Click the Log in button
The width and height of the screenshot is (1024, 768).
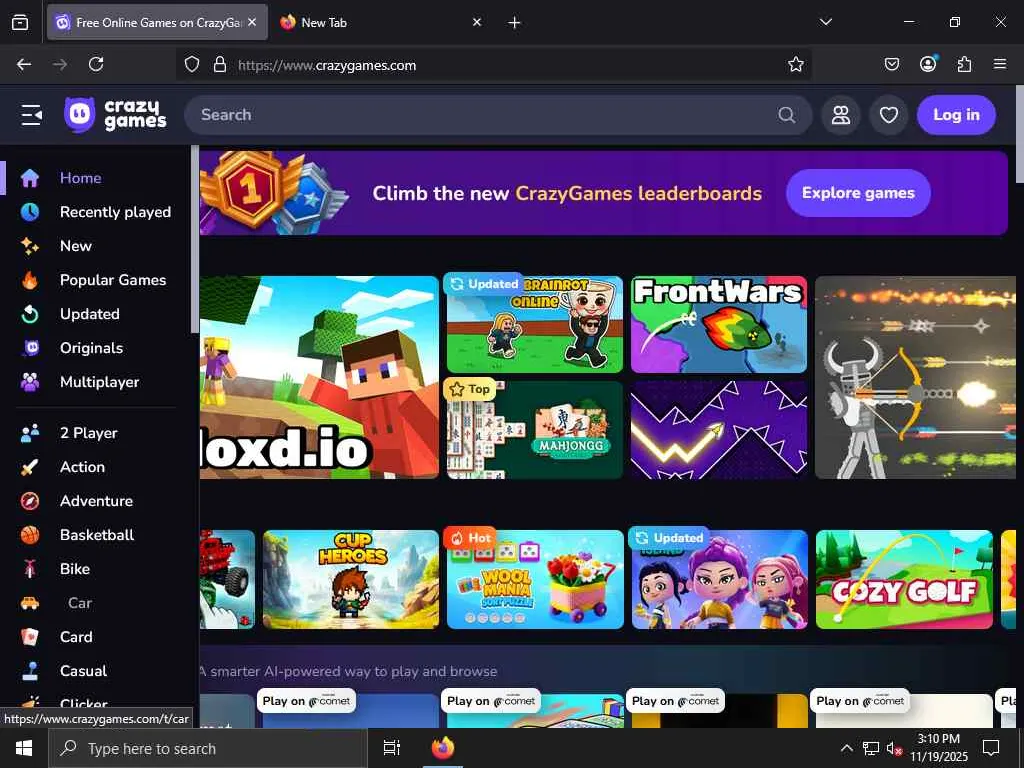click(x=956, y=115)
